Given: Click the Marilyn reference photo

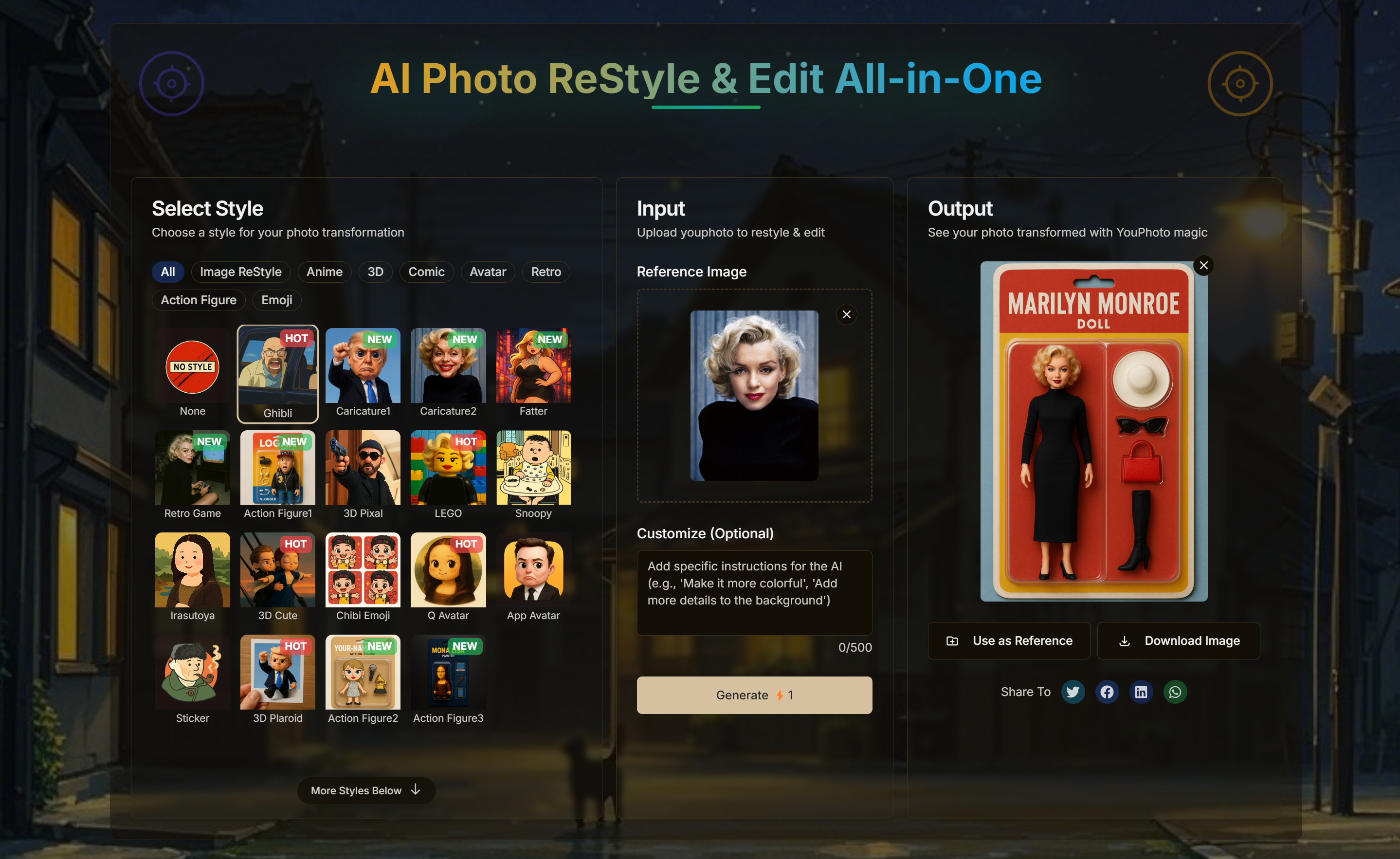Looking at the screenshot, I should pos(755,395).
